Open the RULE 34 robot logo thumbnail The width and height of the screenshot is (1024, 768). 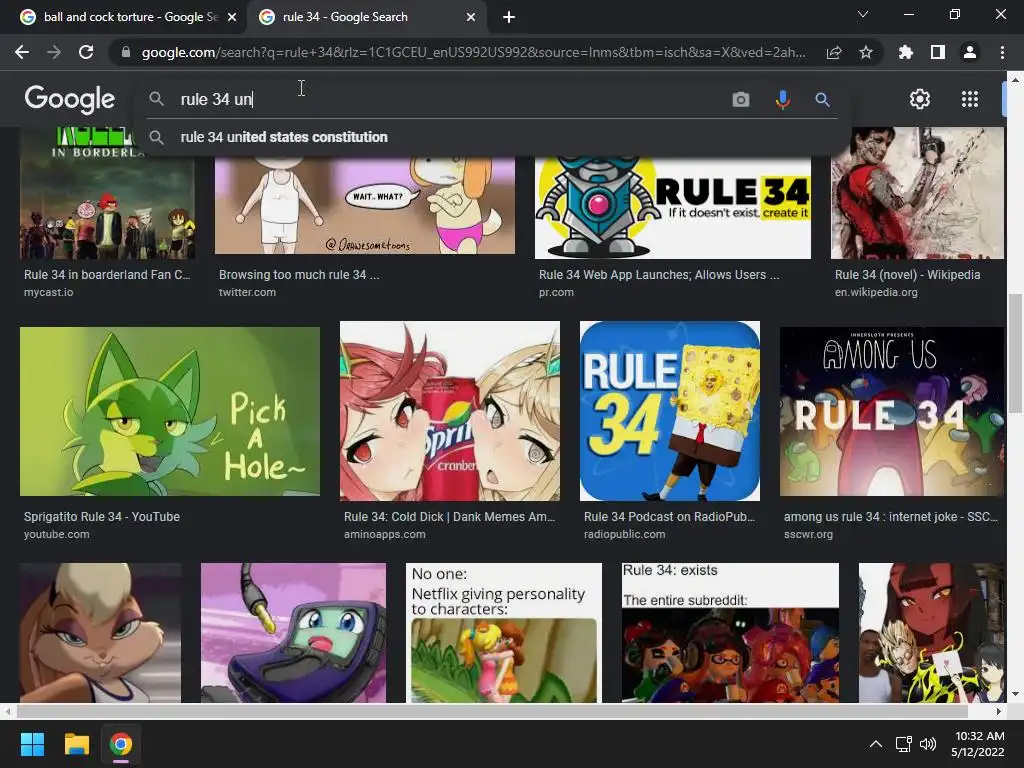pyautogui.click(x=673, y=208)
